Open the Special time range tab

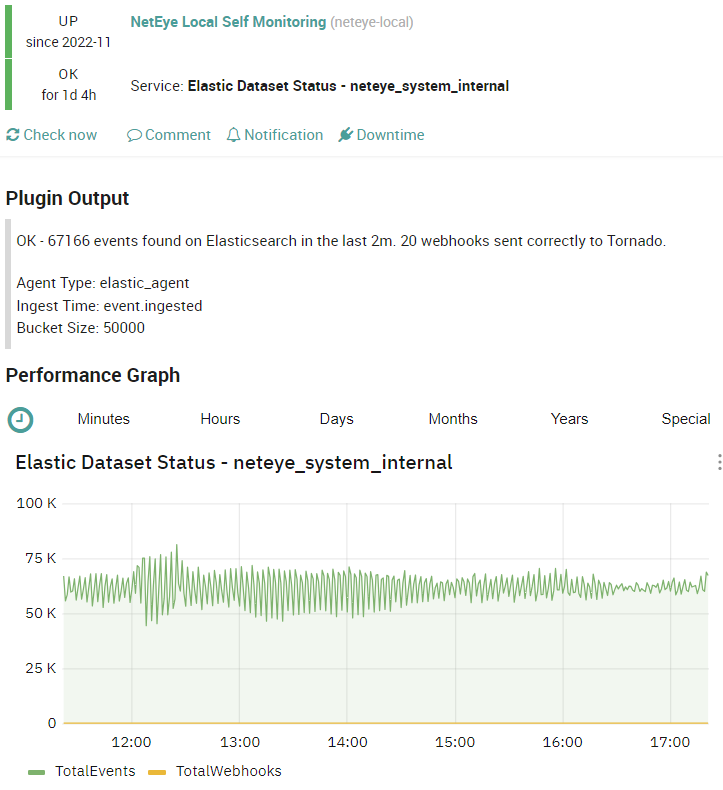tap(686, 419)
